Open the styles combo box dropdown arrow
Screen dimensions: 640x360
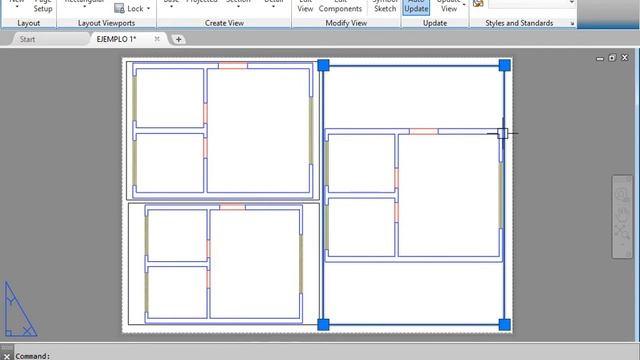tap(571, 3)
